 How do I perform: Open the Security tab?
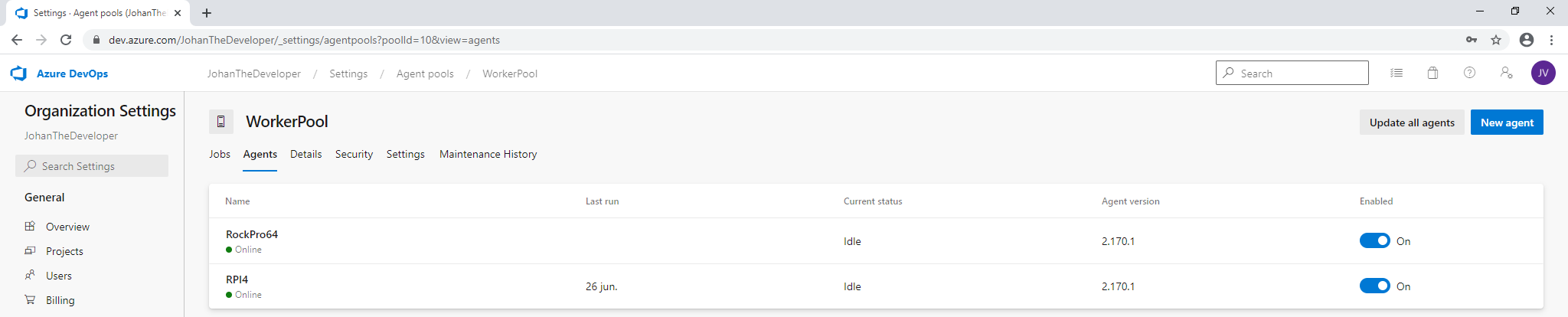[354, 154]
